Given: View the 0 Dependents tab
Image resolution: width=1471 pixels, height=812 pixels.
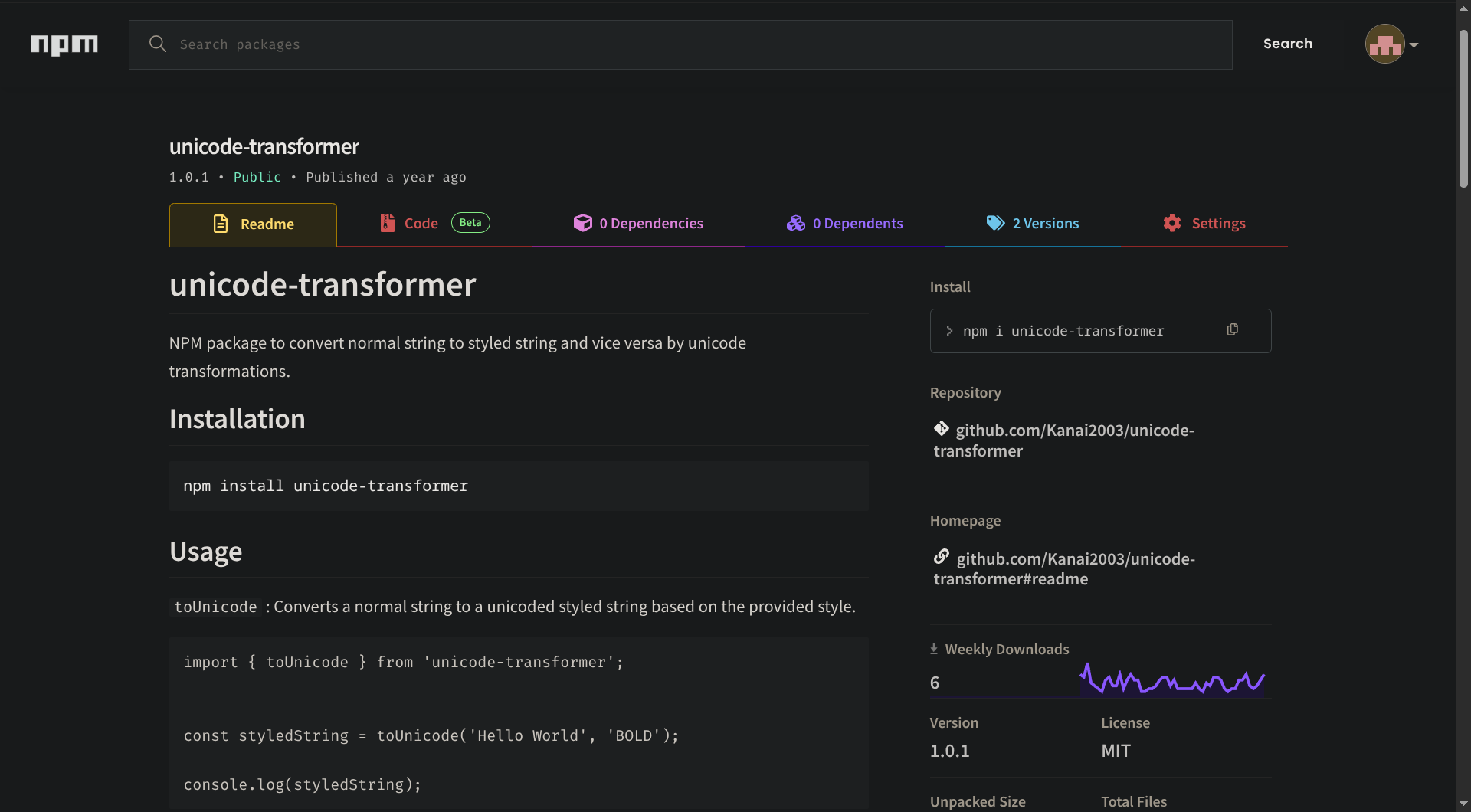Looking at the screenshot, I should click(858, 223).
